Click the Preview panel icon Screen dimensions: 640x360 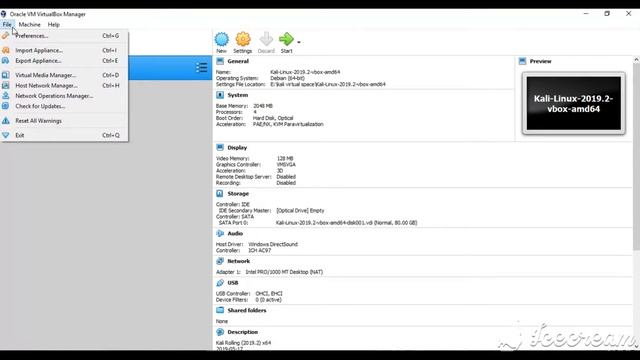pos(522,61)
